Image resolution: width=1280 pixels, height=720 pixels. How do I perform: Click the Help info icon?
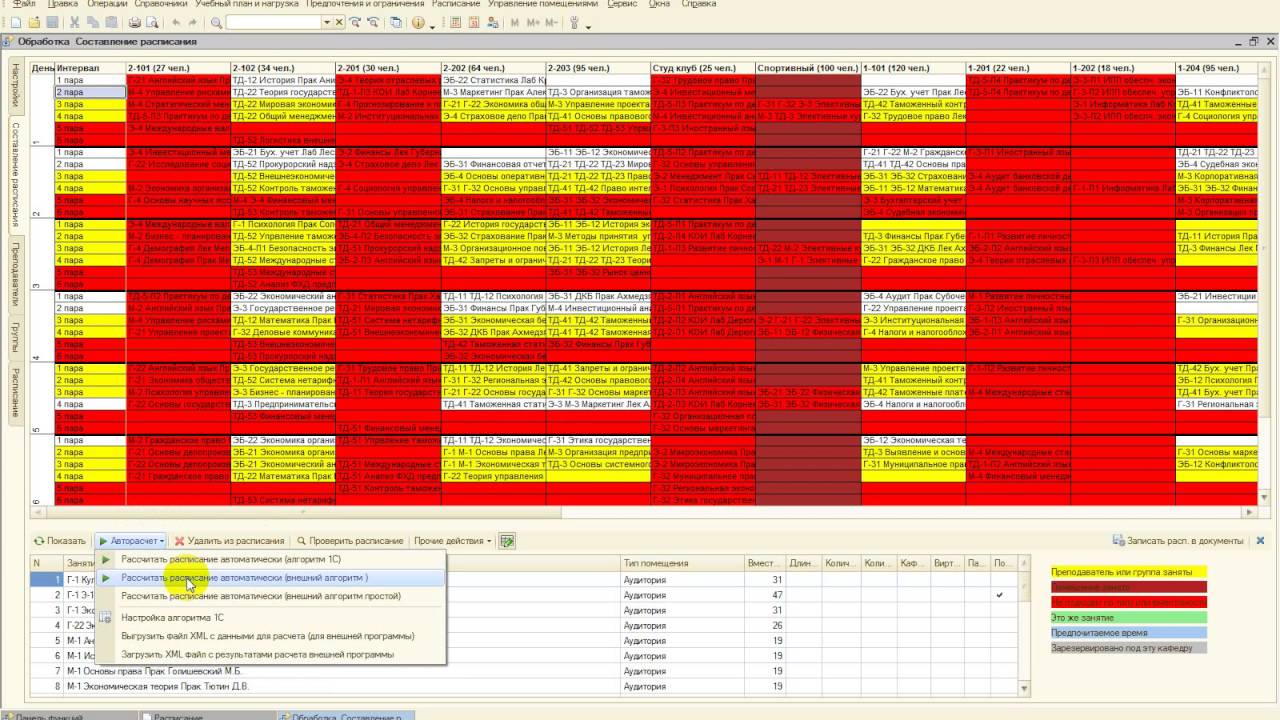pos(417,22)
